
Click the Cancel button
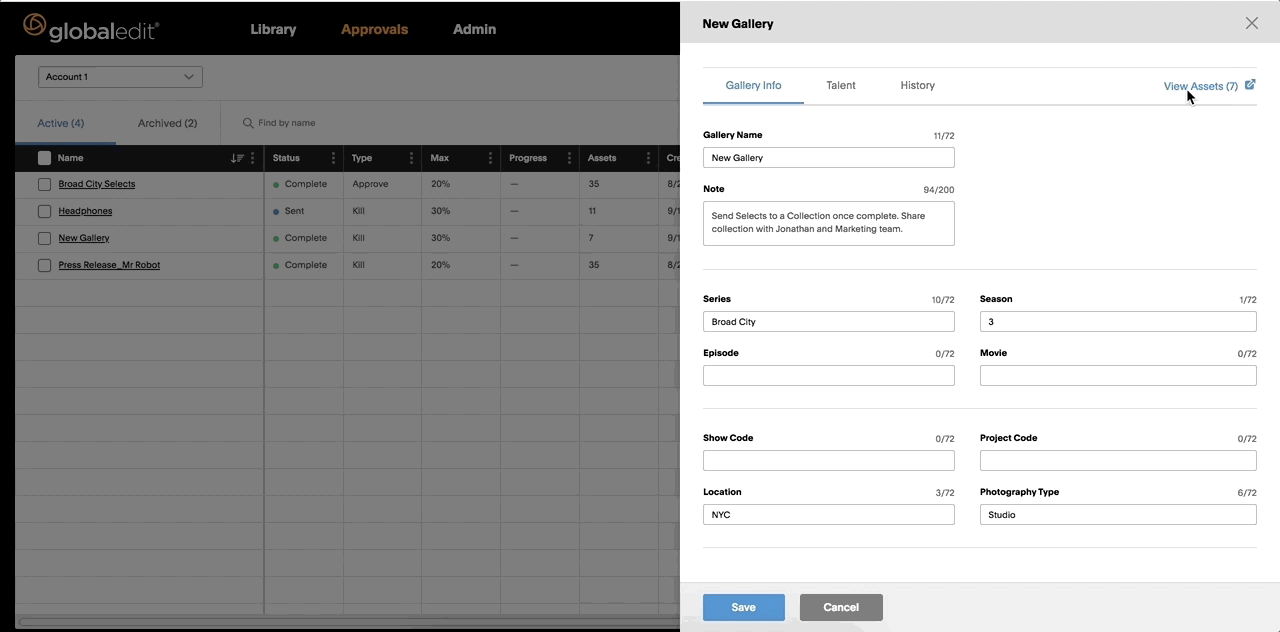pos(841,607)
